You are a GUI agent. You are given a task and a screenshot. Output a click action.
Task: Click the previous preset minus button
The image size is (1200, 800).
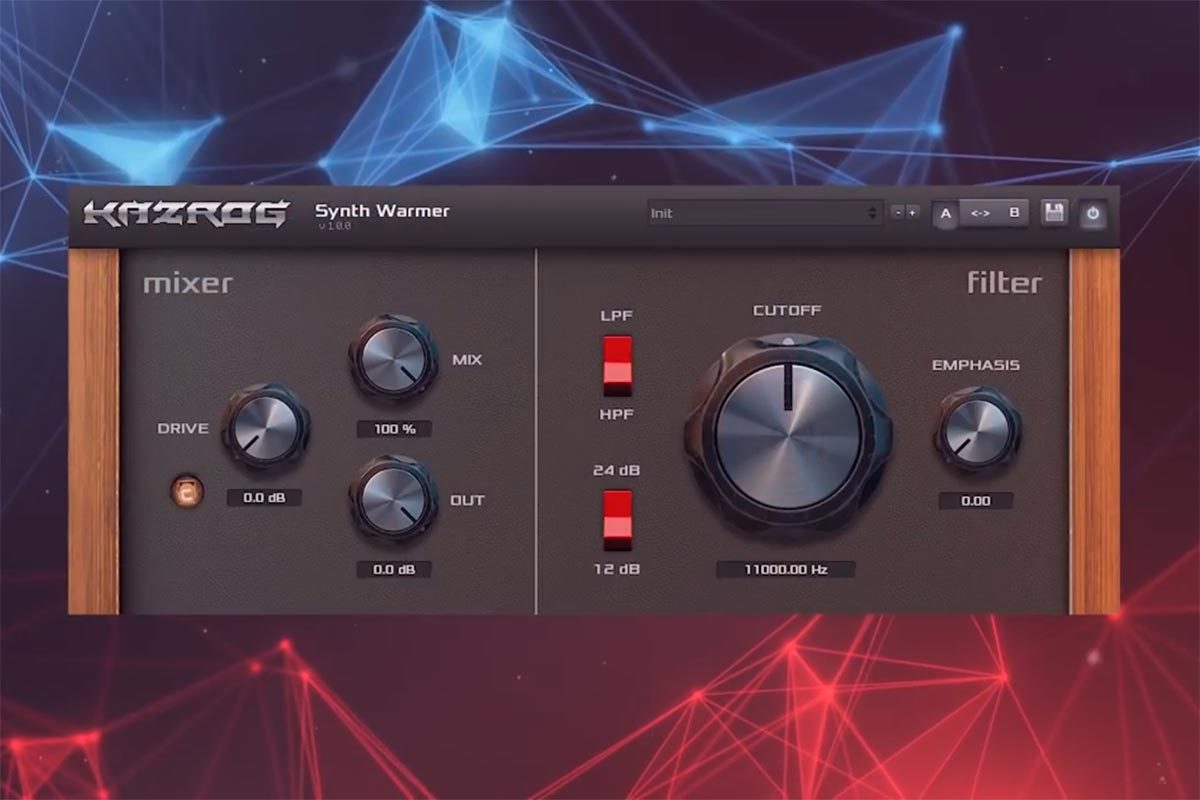pos(897,213)
